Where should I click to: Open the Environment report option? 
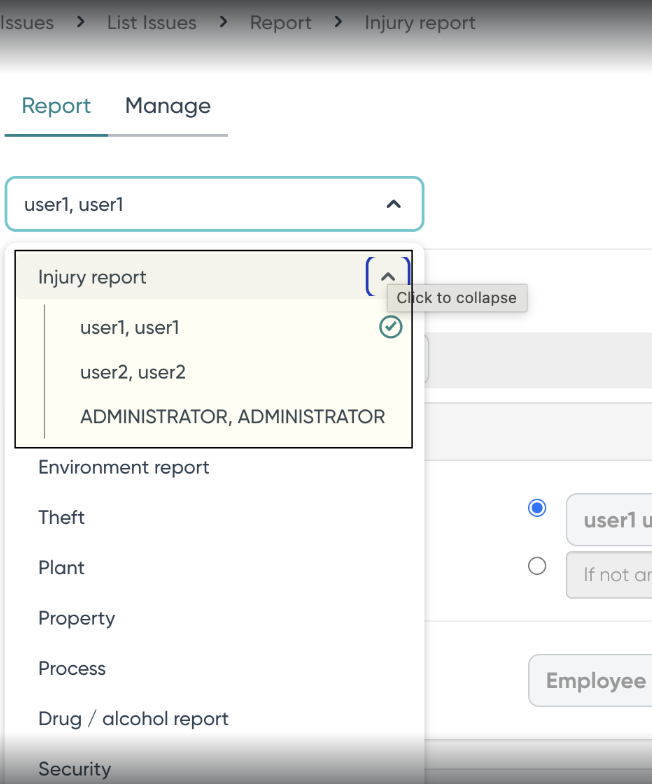coord(124,467)
